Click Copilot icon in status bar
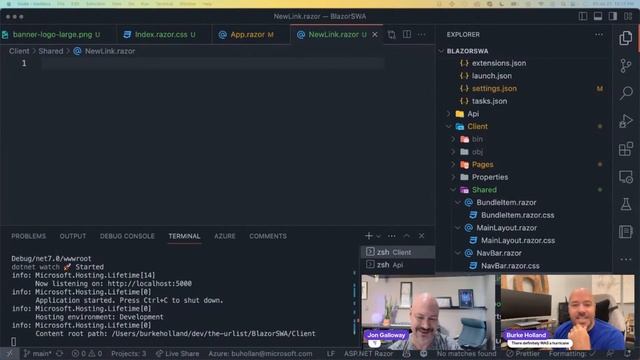640x360 pixels. coord(406,353)
